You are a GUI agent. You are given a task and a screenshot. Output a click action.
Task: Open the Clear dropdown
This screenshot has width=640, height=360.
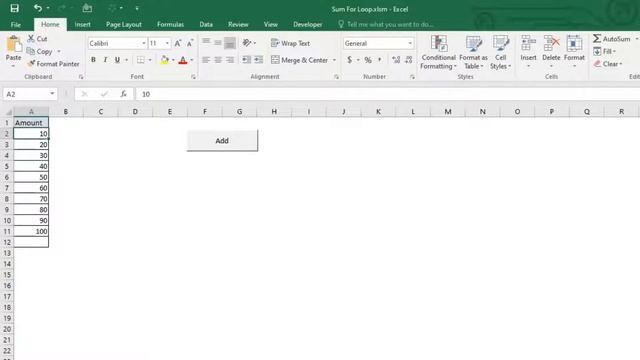point(608,64)
